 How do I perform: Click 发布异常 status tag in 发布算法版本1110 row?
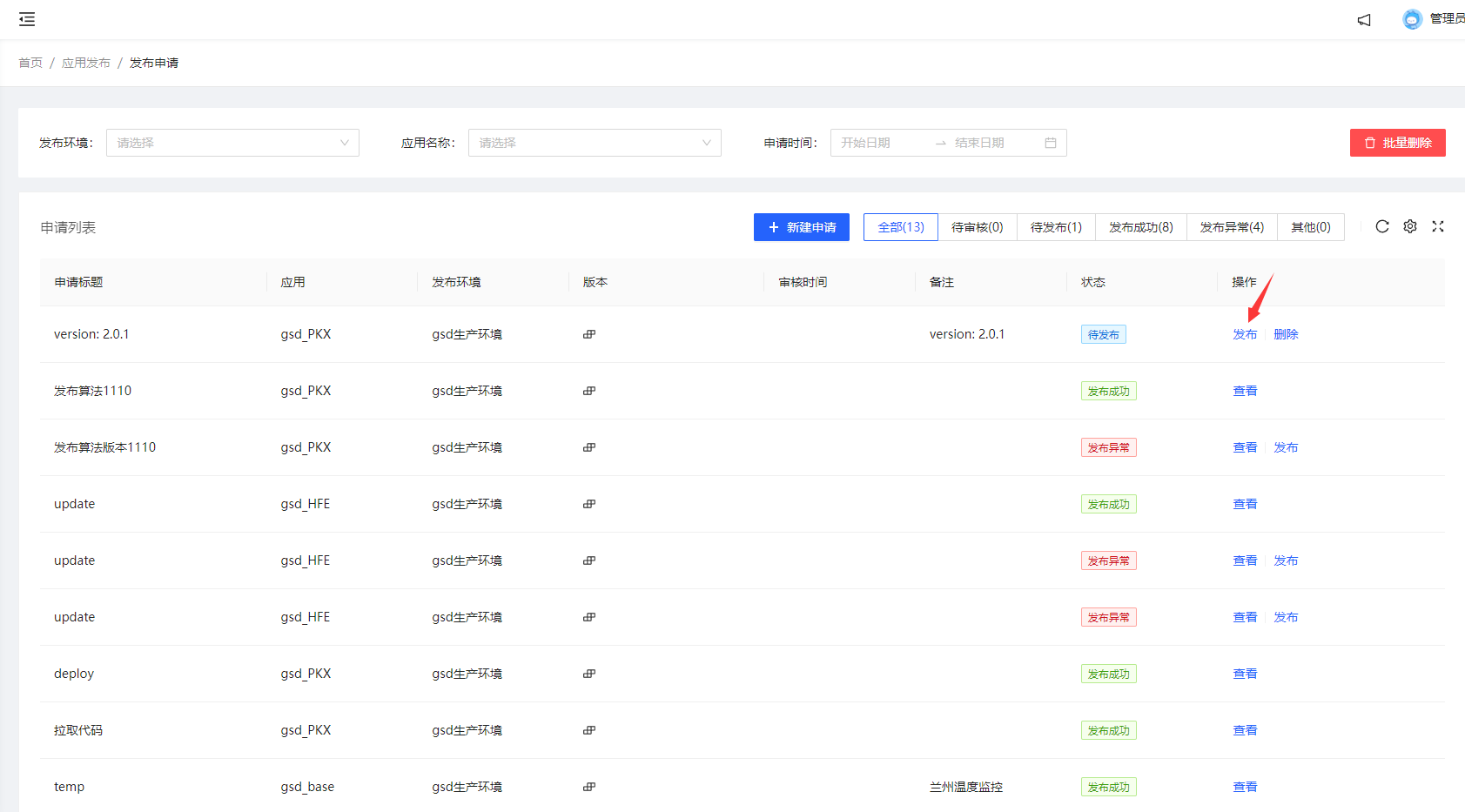point(1109,447)
